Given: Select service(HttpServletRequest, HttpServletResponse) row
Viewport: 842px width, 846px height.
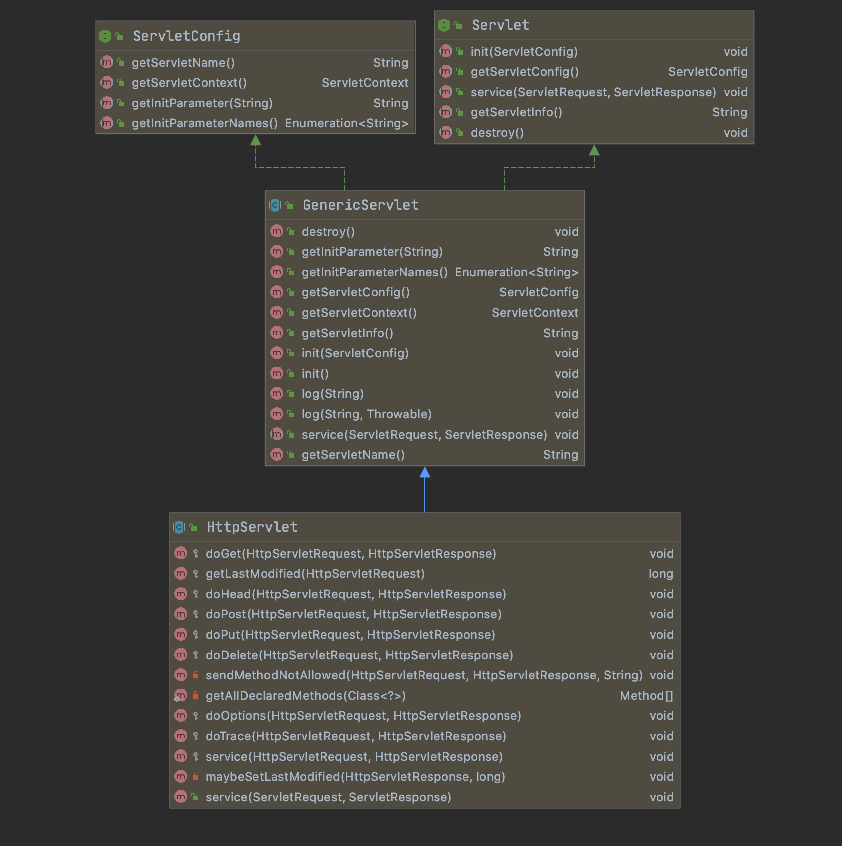Looking at the screenshot, I should [425, 756].
